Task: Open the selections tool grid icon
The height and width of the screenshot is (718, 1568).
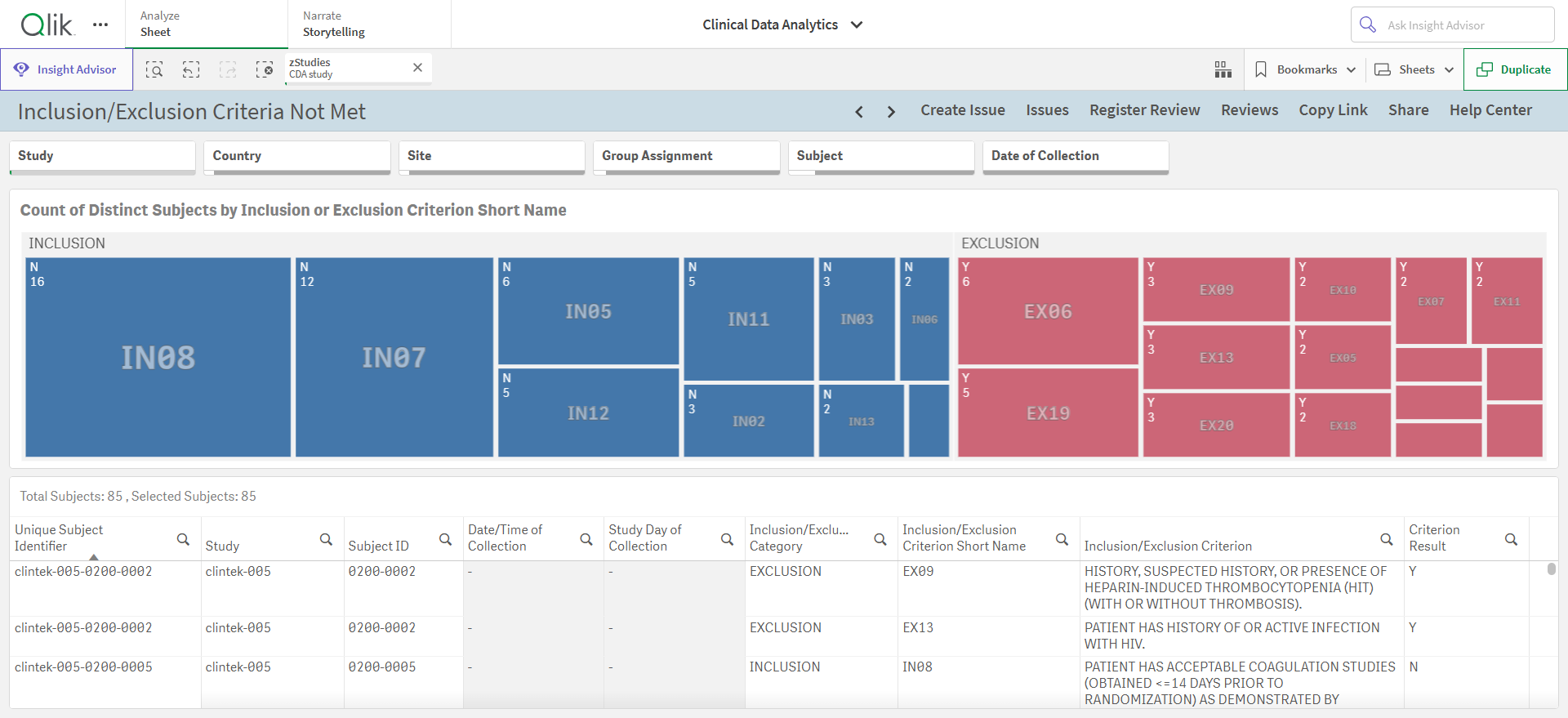Action: click(1223, 69)
